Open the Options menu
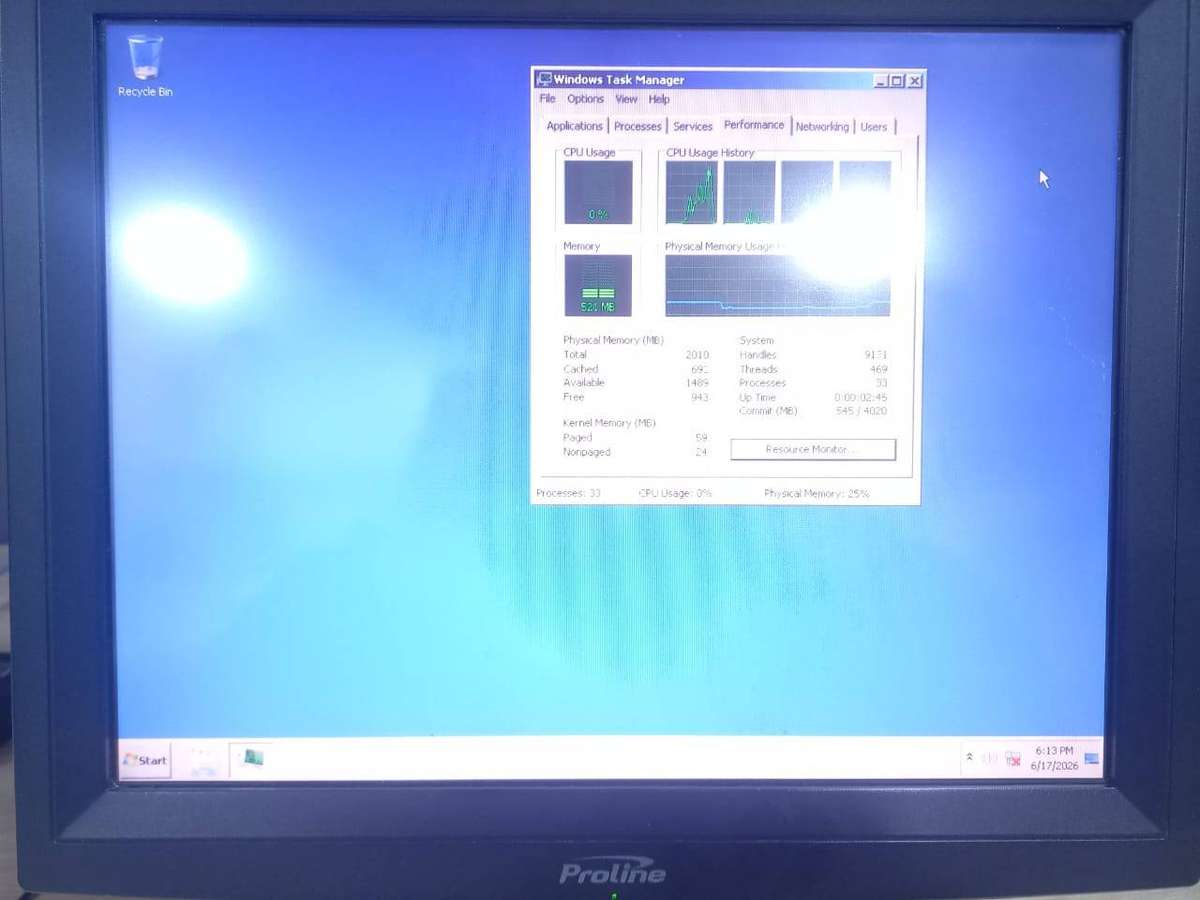The width and height of the screenshot is (1200, 900). click(585, 99)
